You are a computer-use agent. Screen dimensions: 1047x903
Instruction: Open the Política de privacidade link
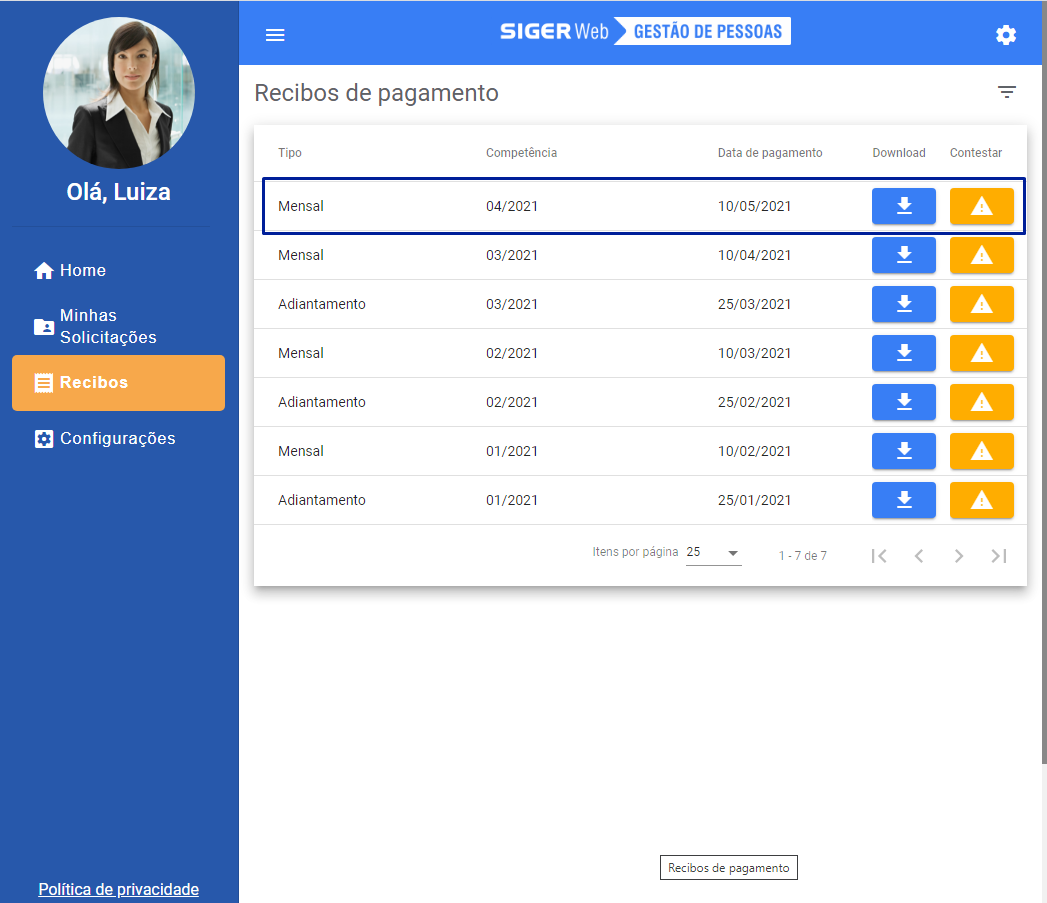118,889
